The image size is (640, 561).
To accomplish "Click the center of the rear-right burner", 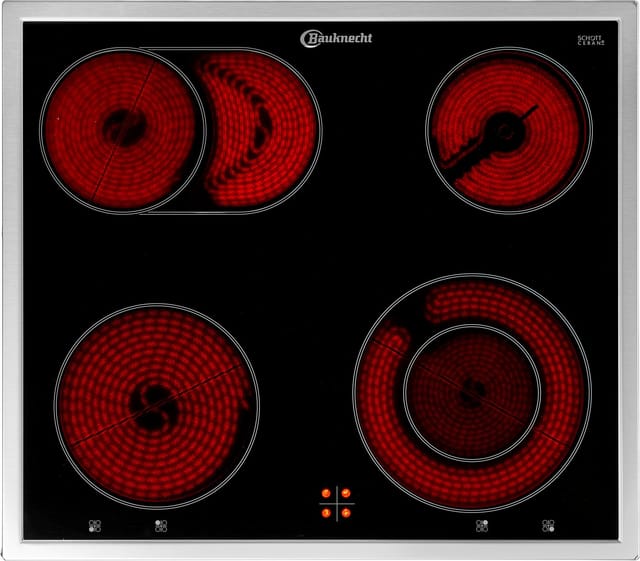I will coord(505,132).
